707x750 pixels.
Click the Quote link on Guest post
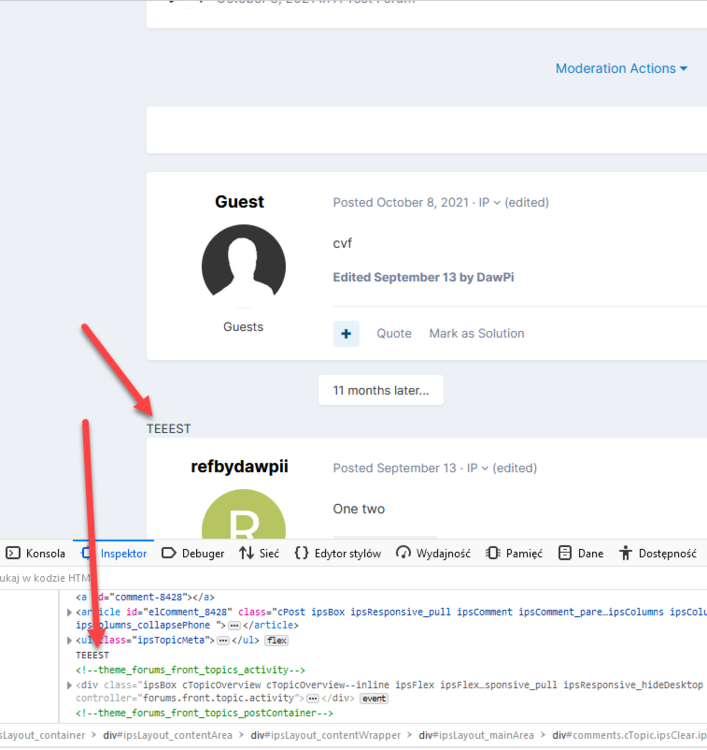pyautogui.click(x=394, y=334)
